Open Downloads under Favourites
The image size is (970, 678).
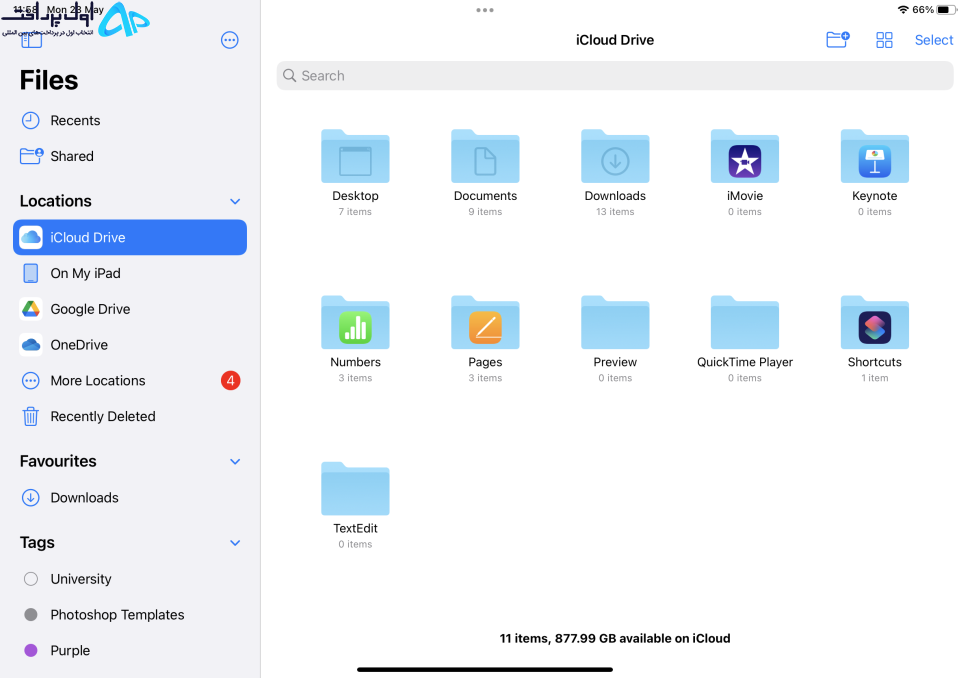coord(130,498)
